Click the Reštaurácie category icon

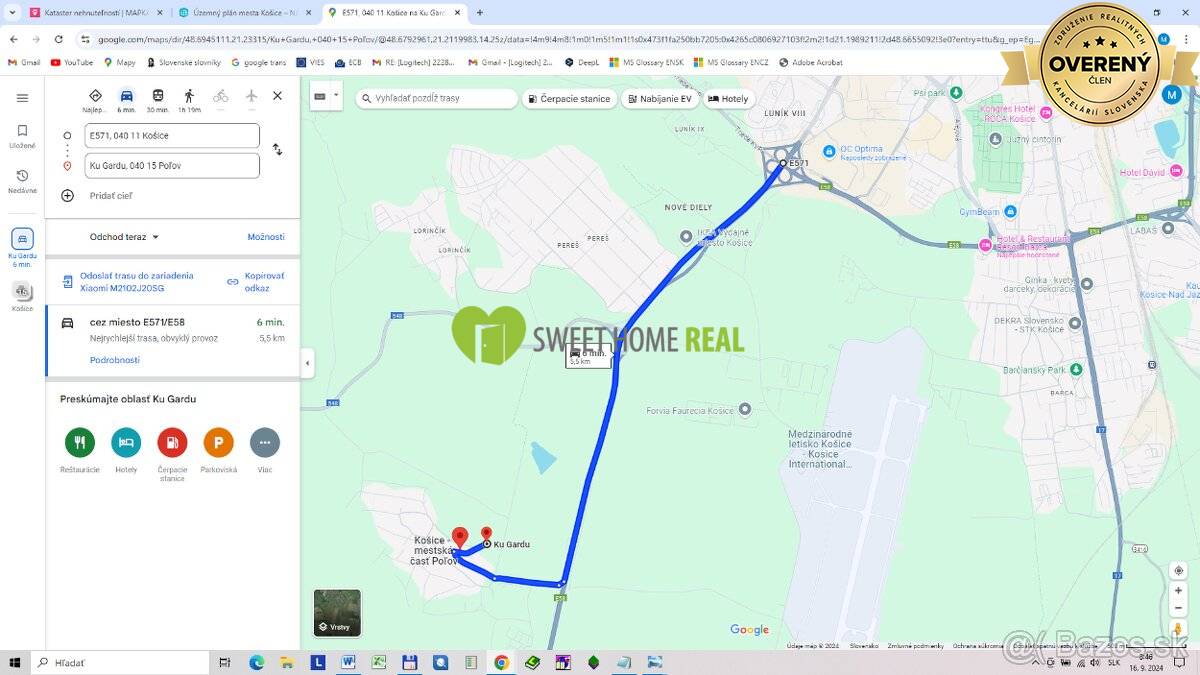(79, 443)
